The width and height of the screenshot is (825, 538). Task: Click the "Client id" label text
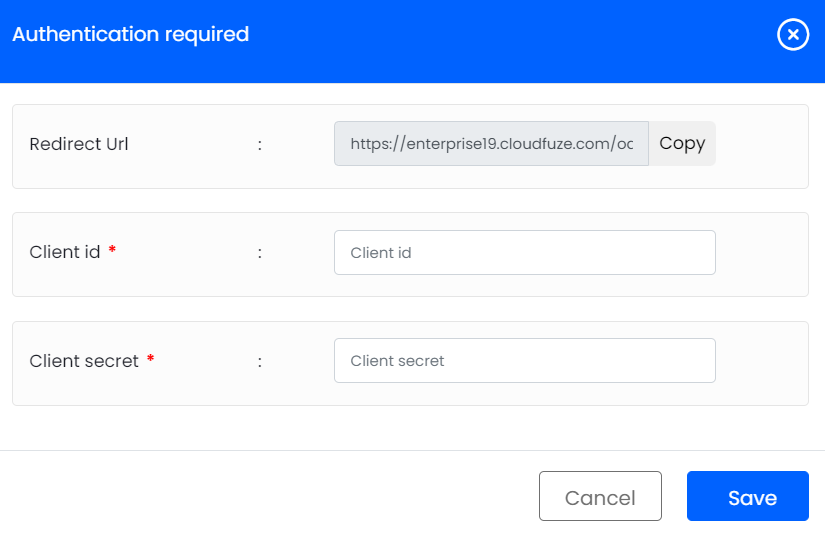[65, 253]
